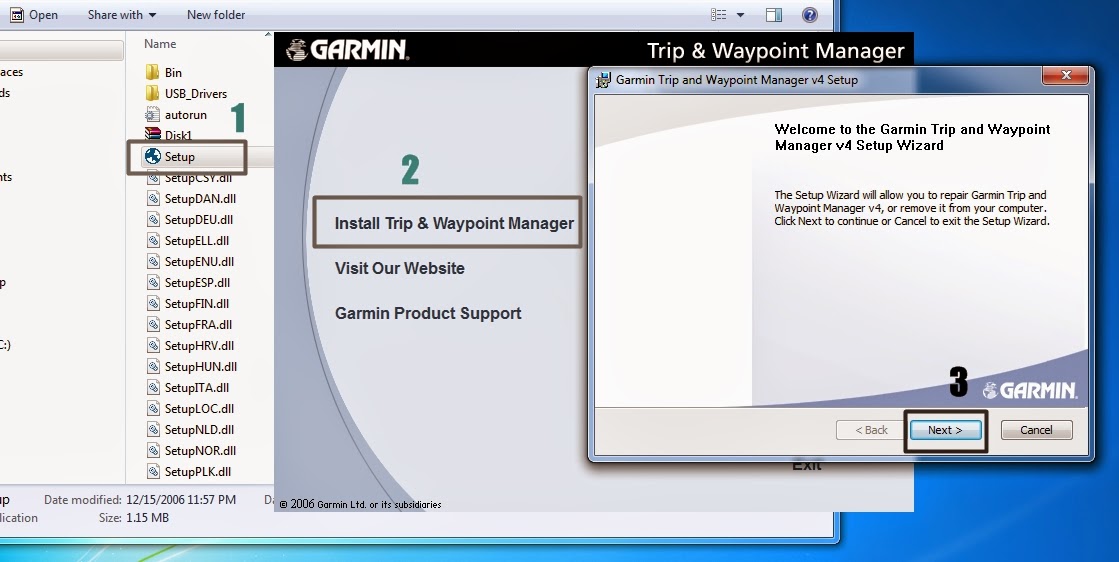Screen dimensions: 1119x562
Task: Select the SetupESP.dll file icon
Action: click(153, 282)
